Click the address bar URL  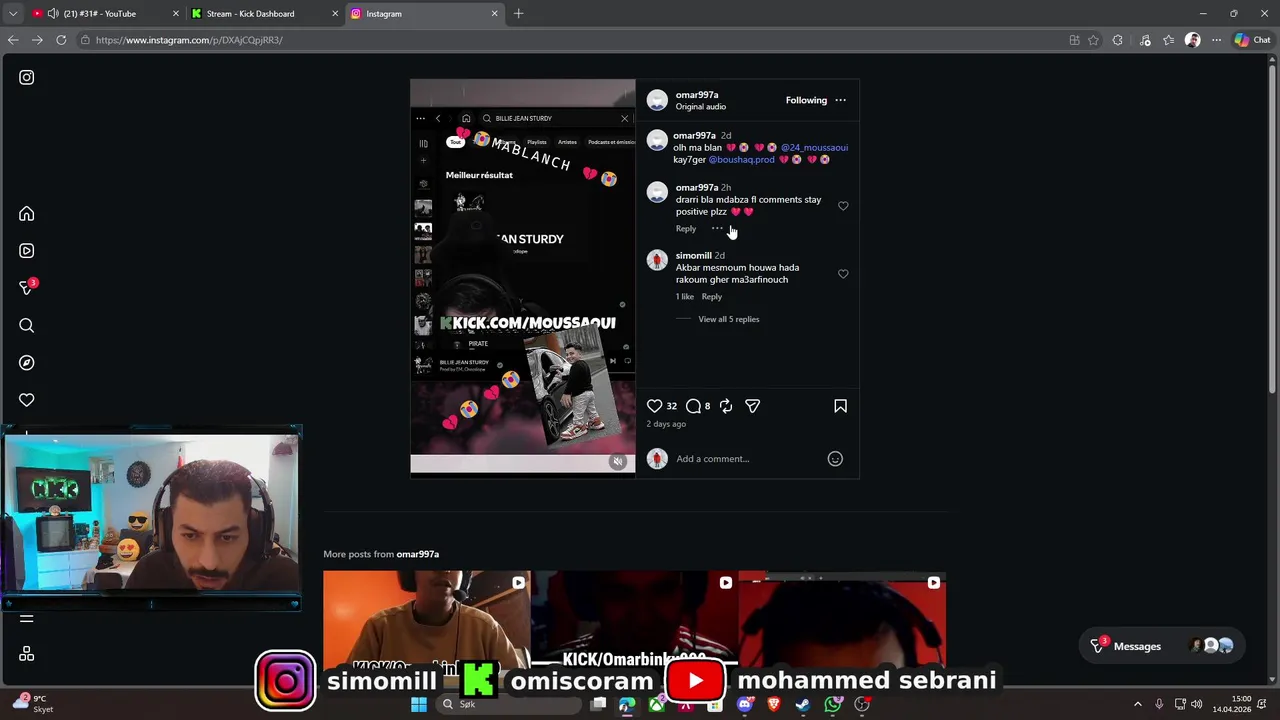pyautogui.click(x=189, y=40)
